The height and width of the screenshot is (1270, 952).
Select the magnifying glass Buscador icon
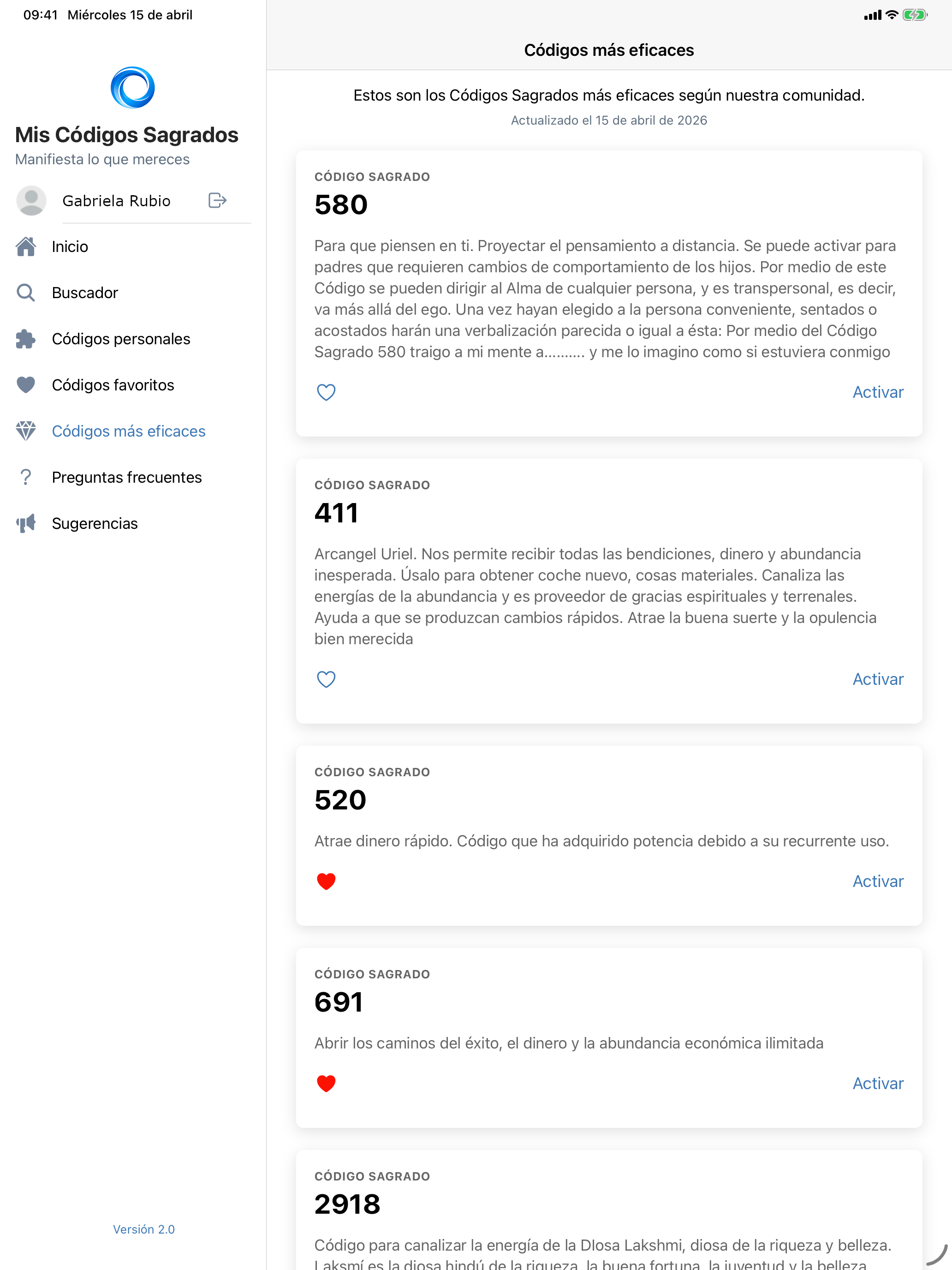26,292
